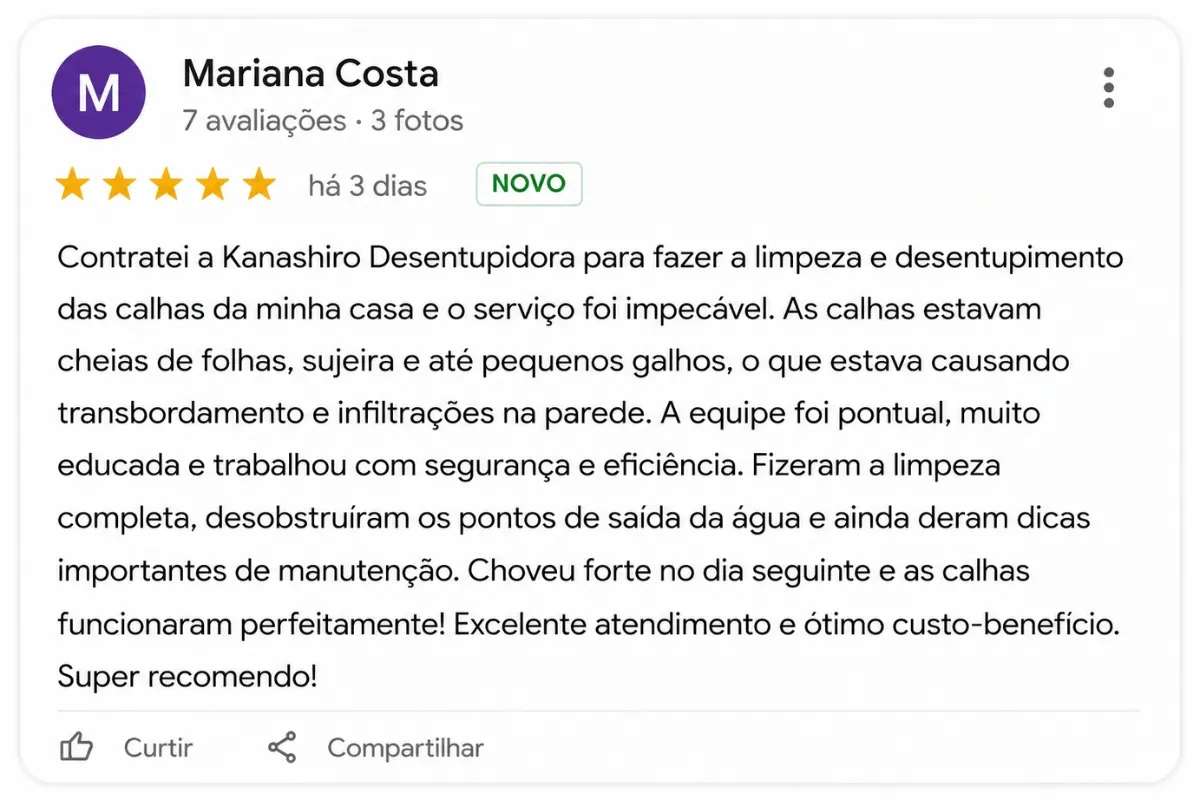The width and height of the screenshot is (1200, 800).
Task: Click the Excelente atendimento sentence in the review
Action: pos(785,625)
